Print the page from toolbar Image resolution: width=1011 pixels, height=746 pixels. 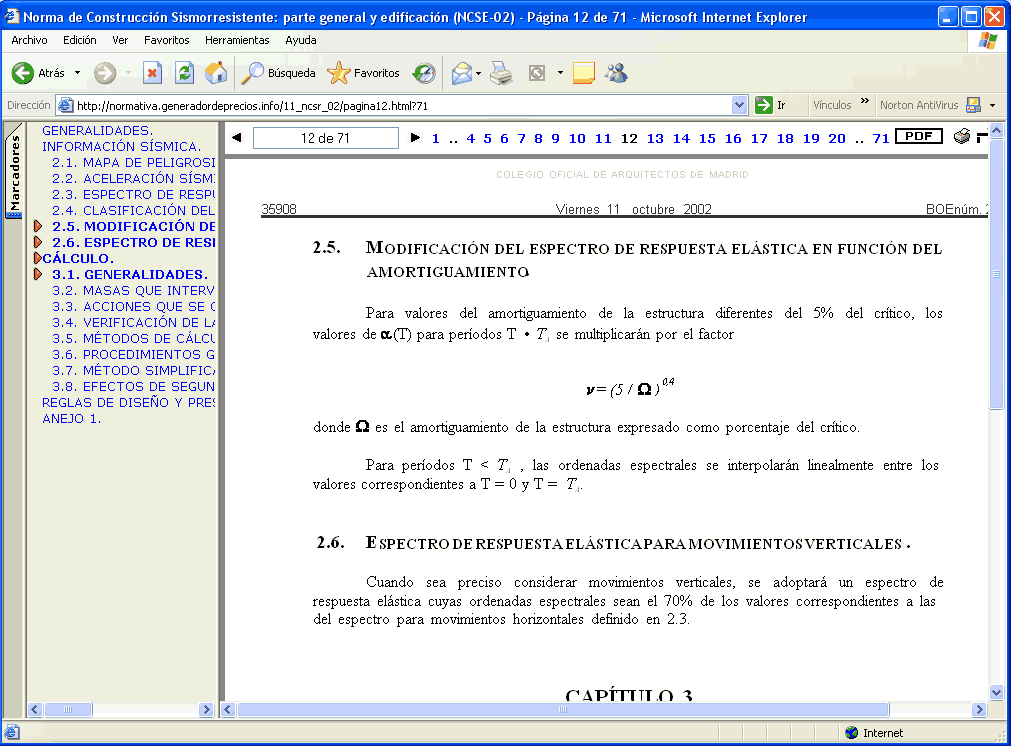[500, 73]
